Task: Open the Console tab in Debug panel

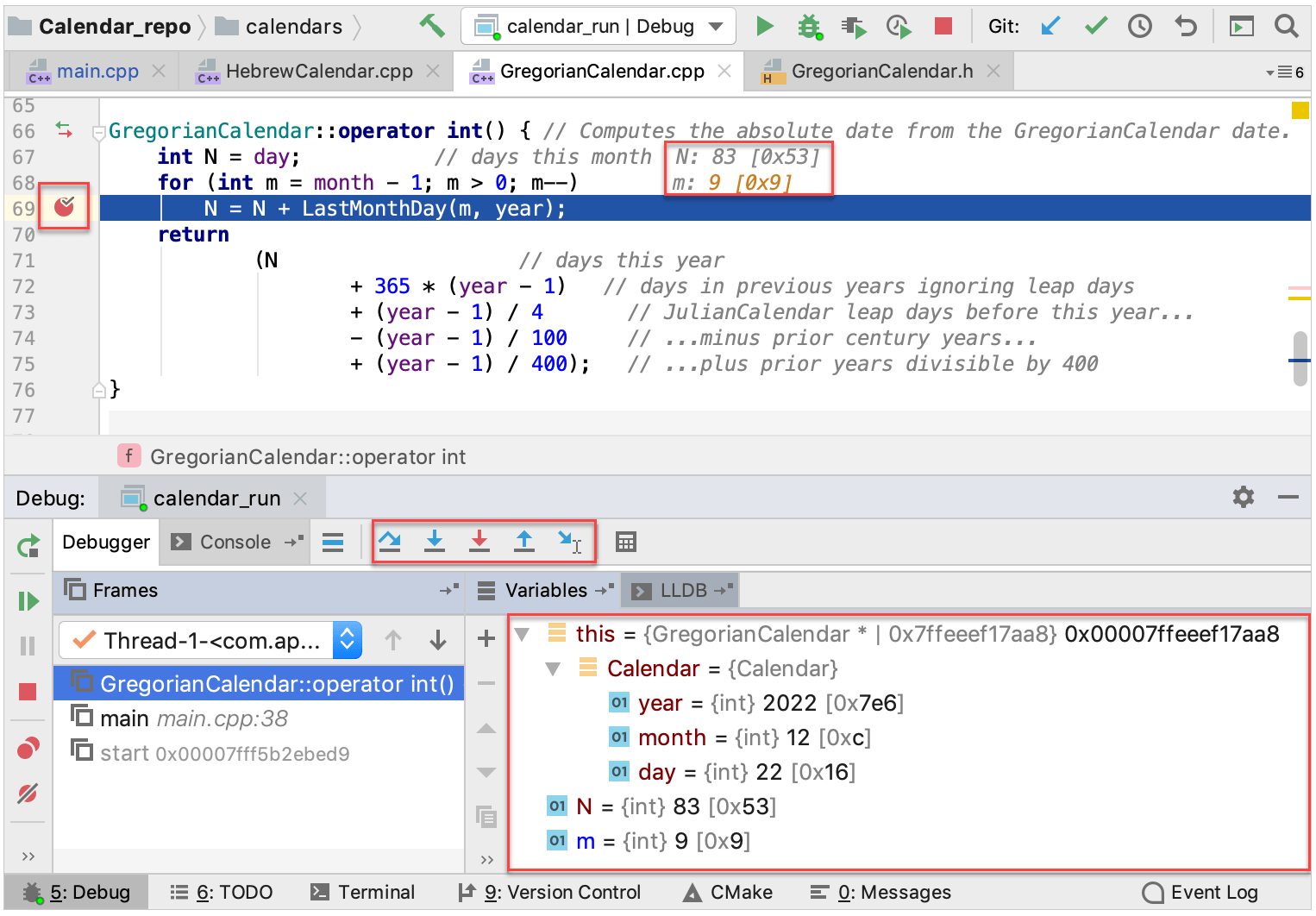Action: coord(235,542)
